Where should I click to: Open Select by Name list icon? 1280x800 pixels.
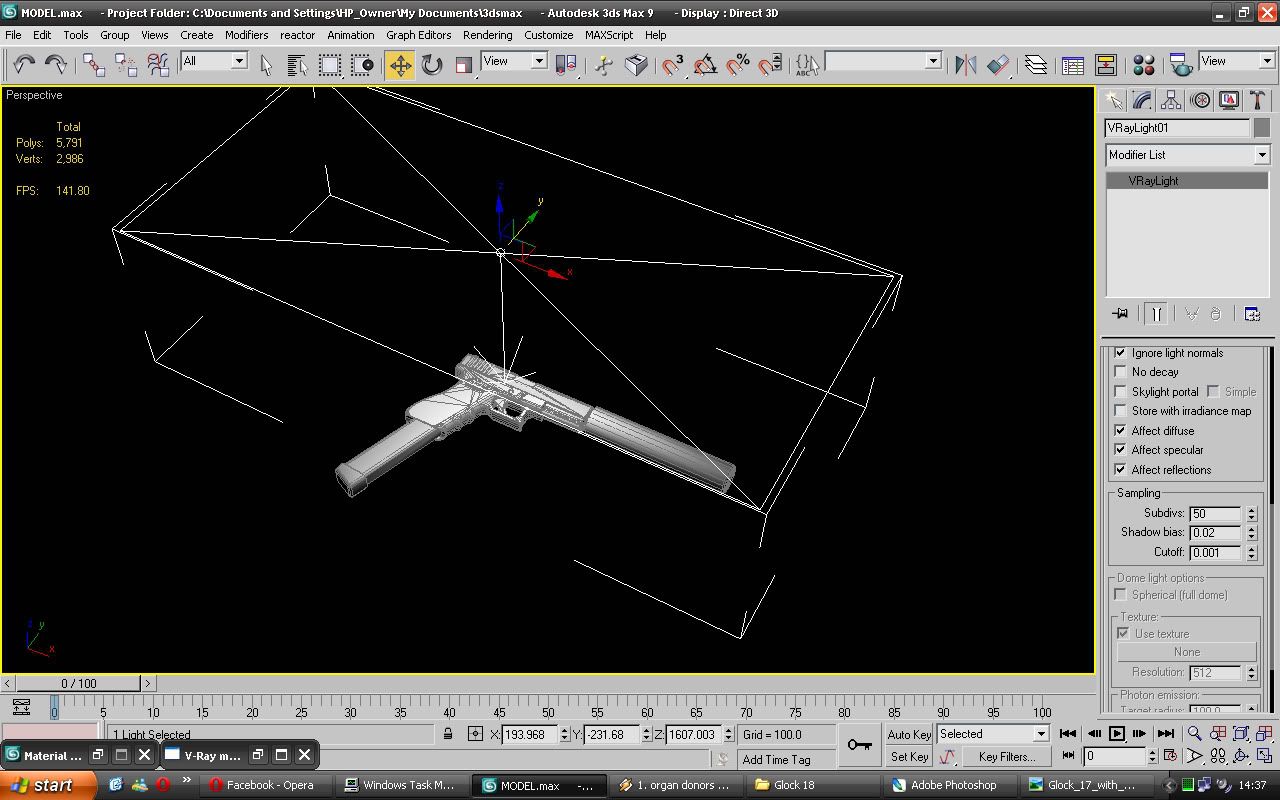coord(297,65)
